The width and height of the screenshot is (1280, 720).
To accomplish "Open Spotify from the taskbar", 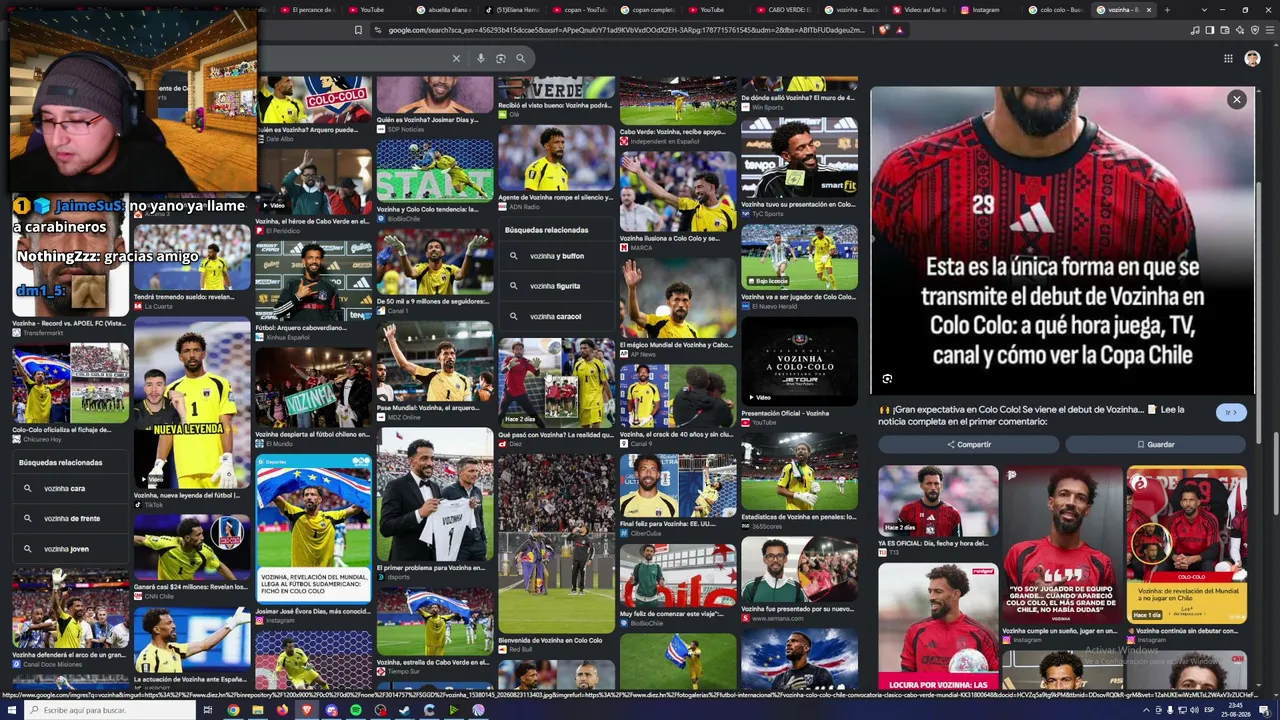I will 356,710.
